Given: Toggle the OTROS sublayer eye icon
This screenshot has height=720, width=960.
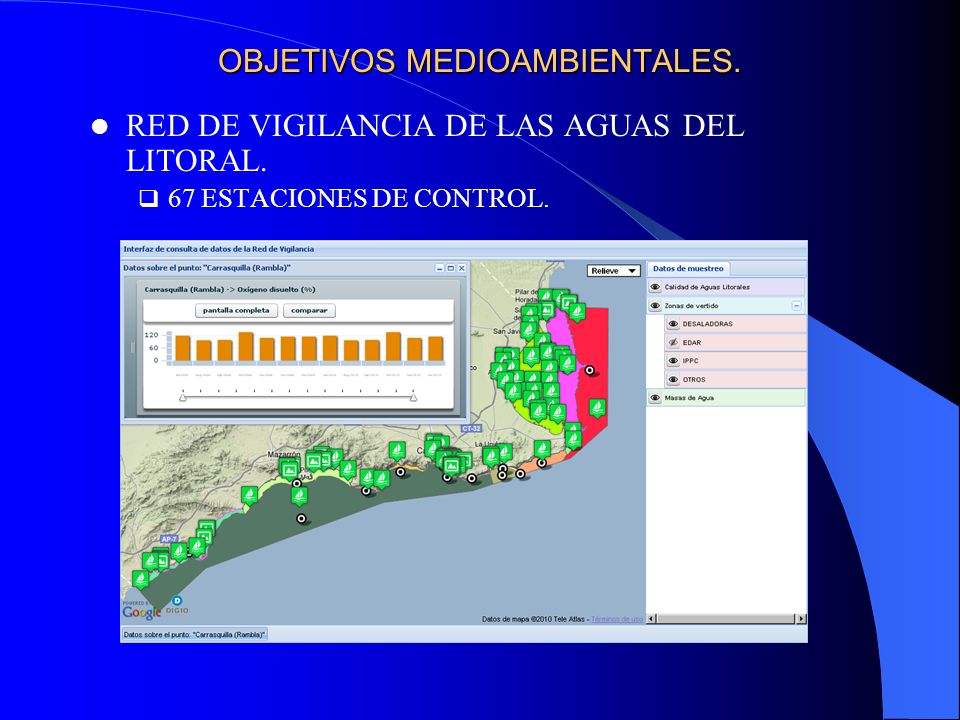Looking at the screenshot, I should [x=673, y=380].
